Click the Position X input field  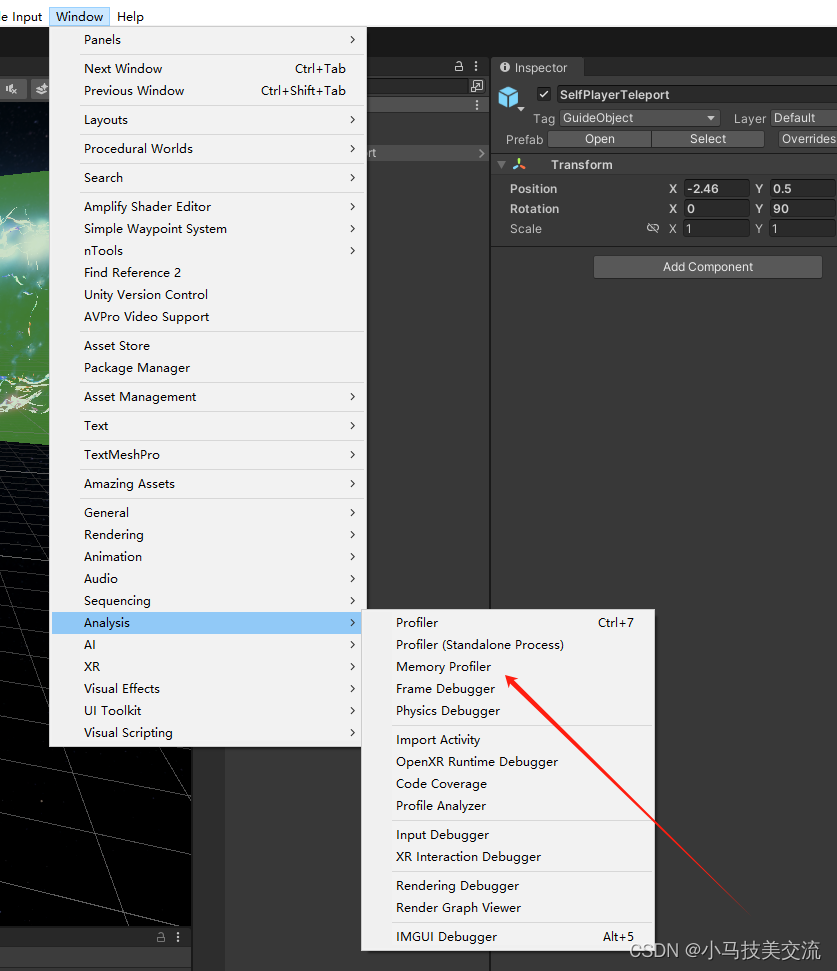tap(715, 188)
